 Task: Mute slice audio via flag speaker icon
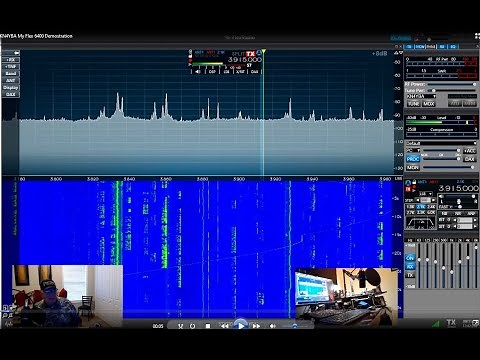pos(198,72)
